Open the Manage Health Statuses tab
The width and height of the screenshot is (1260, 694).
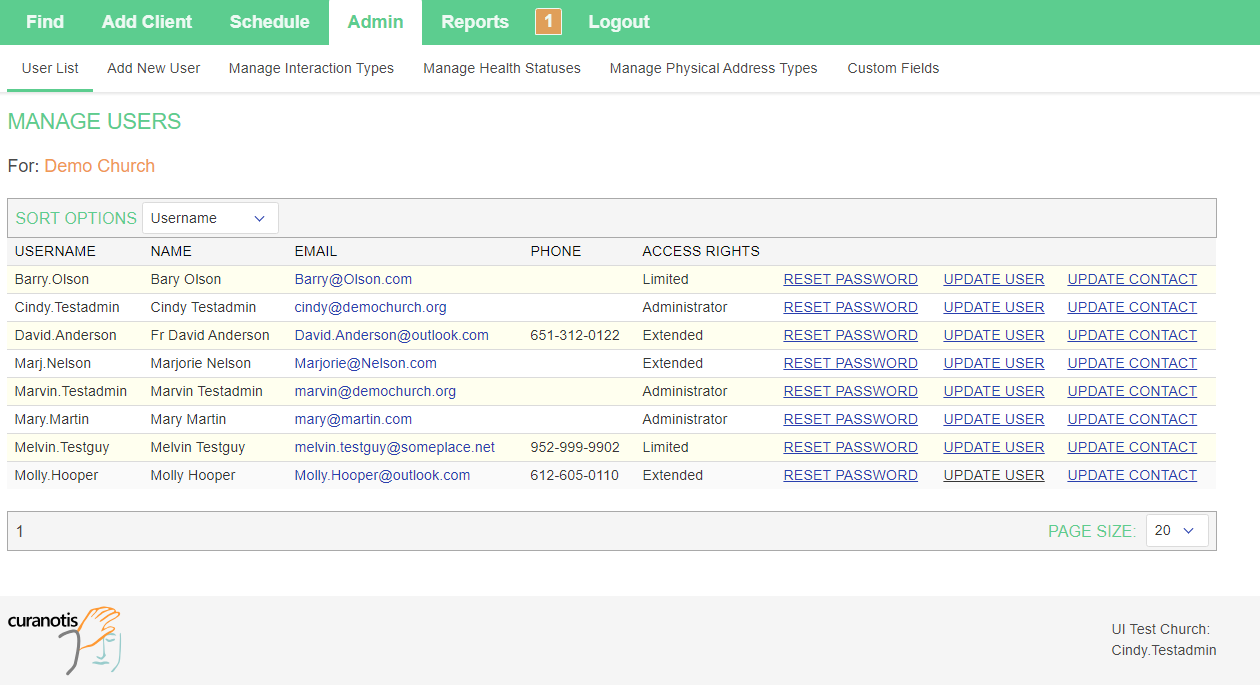tap(501, 68)
